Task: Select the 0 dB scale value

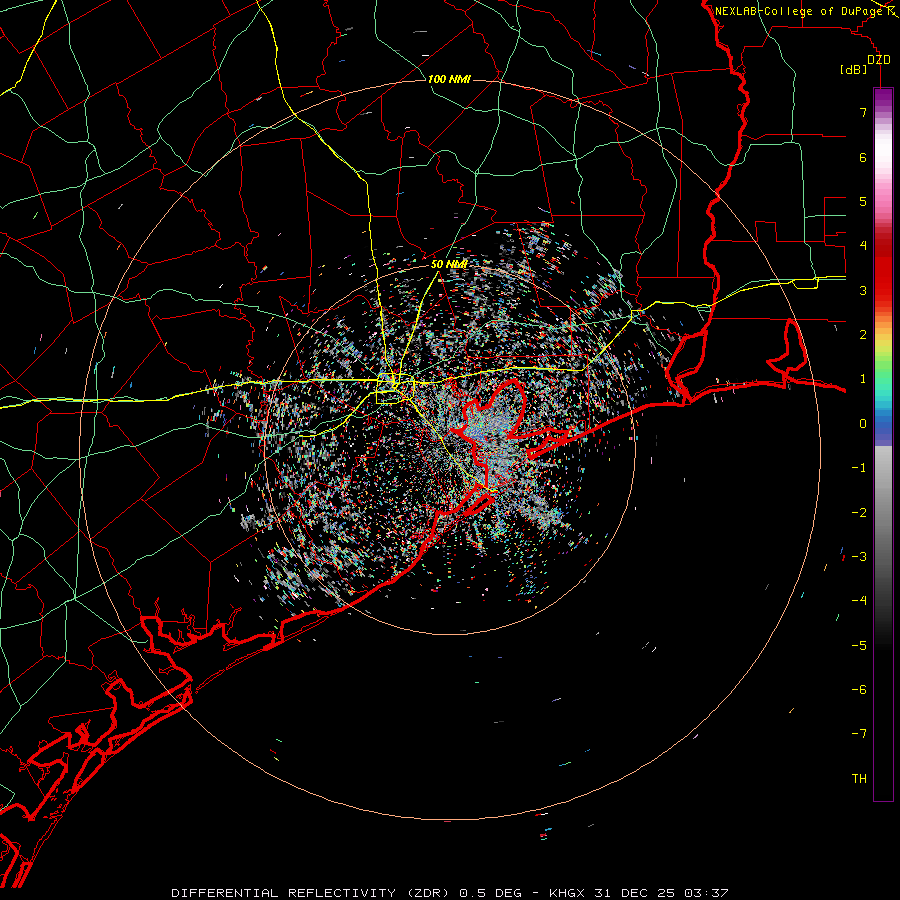Action: tap(863, 423)
